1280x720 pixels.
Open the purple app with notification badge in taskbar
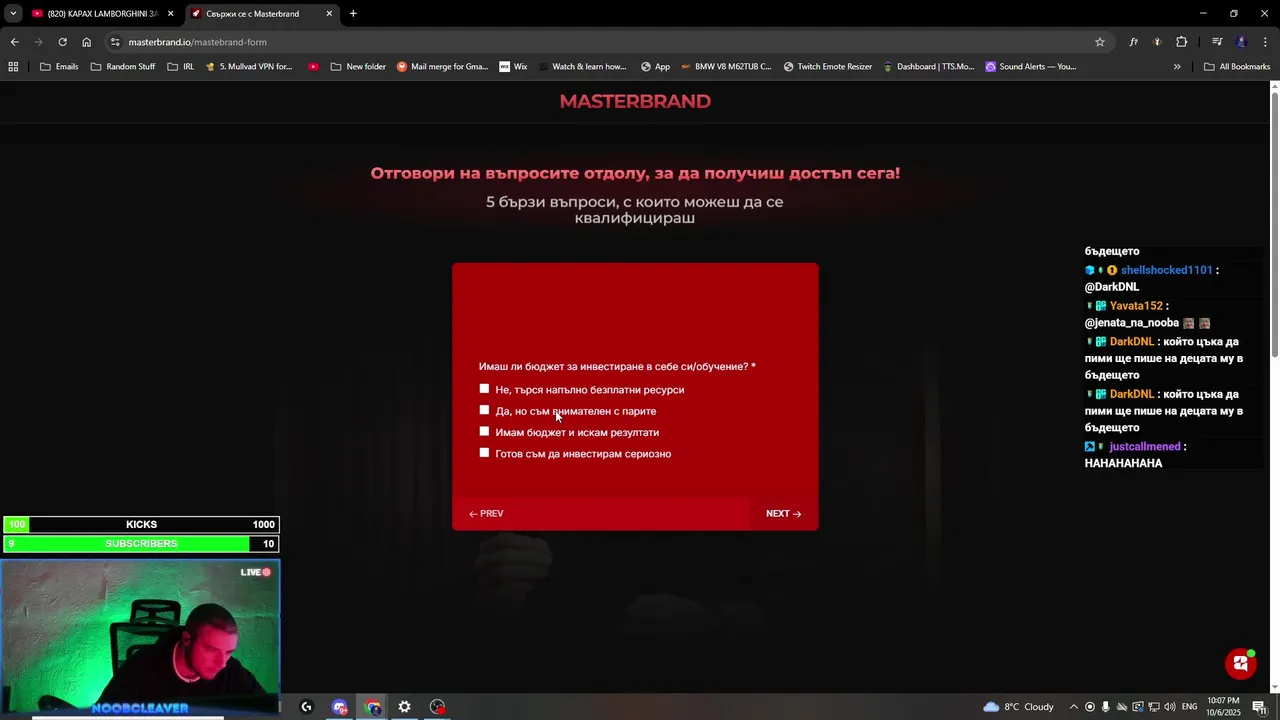pyautogui.click(x=340, y=707)
